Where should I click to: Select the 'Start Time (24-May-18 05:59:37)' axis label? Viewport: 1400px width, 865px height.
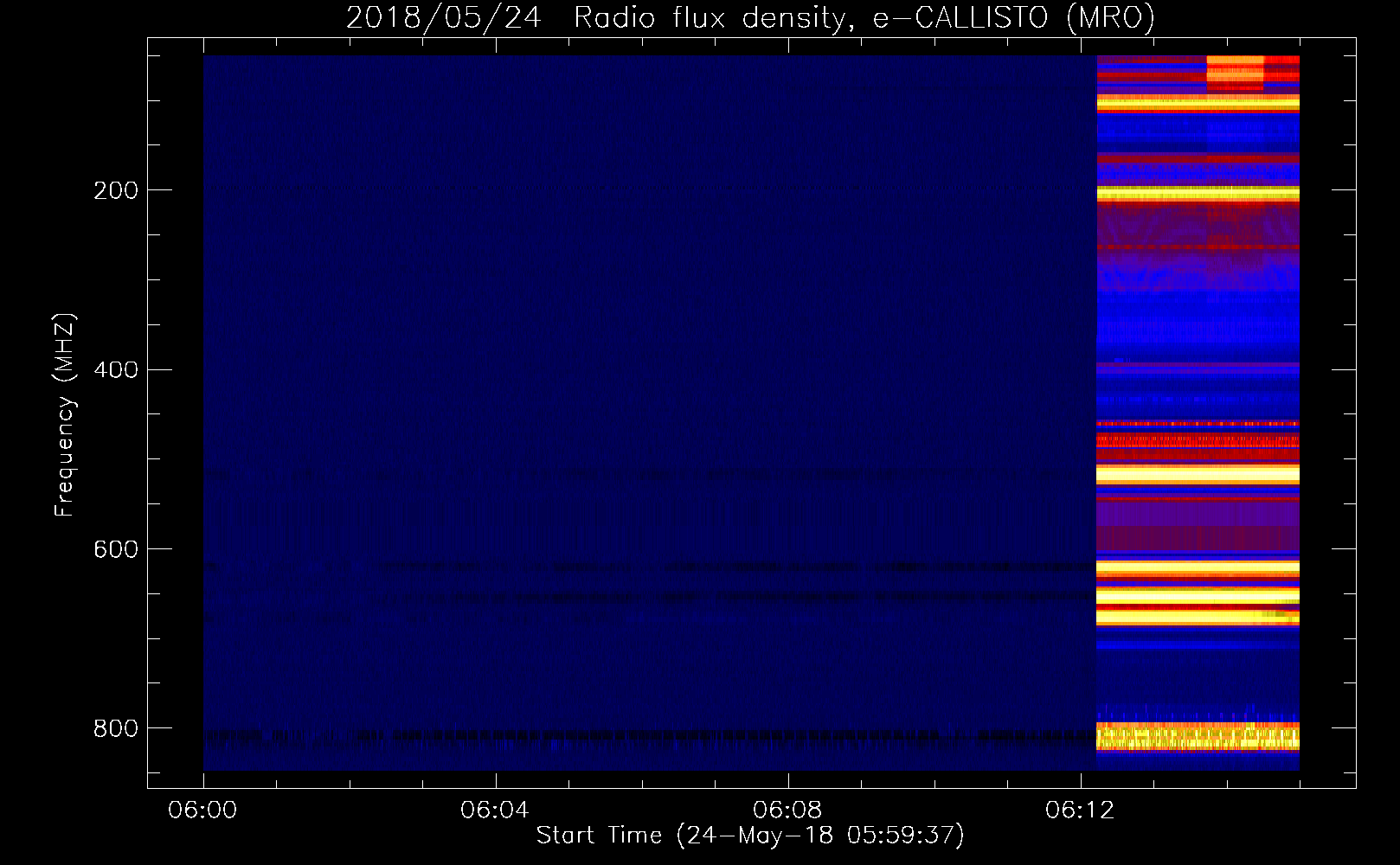750,836
